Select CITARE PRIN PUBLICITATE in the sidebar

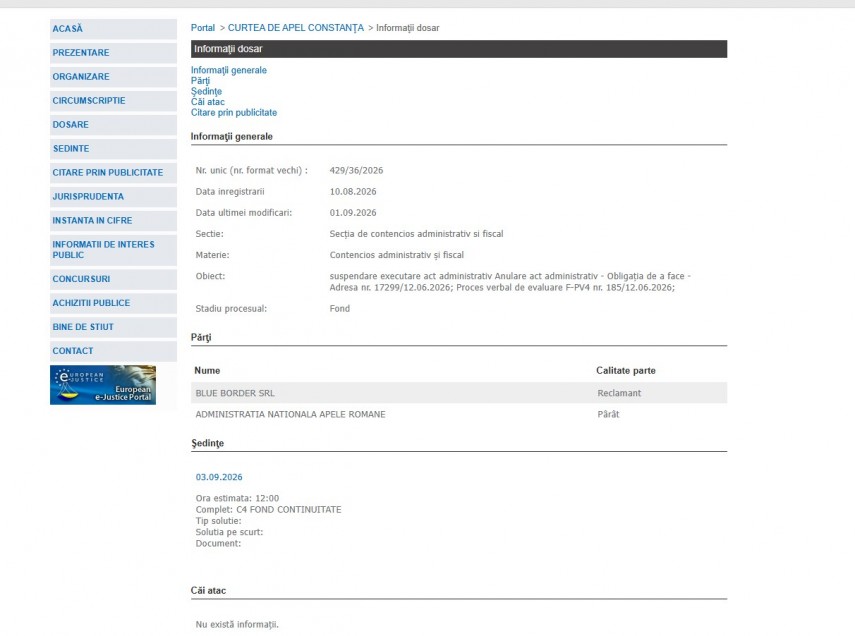pos(113,173)
